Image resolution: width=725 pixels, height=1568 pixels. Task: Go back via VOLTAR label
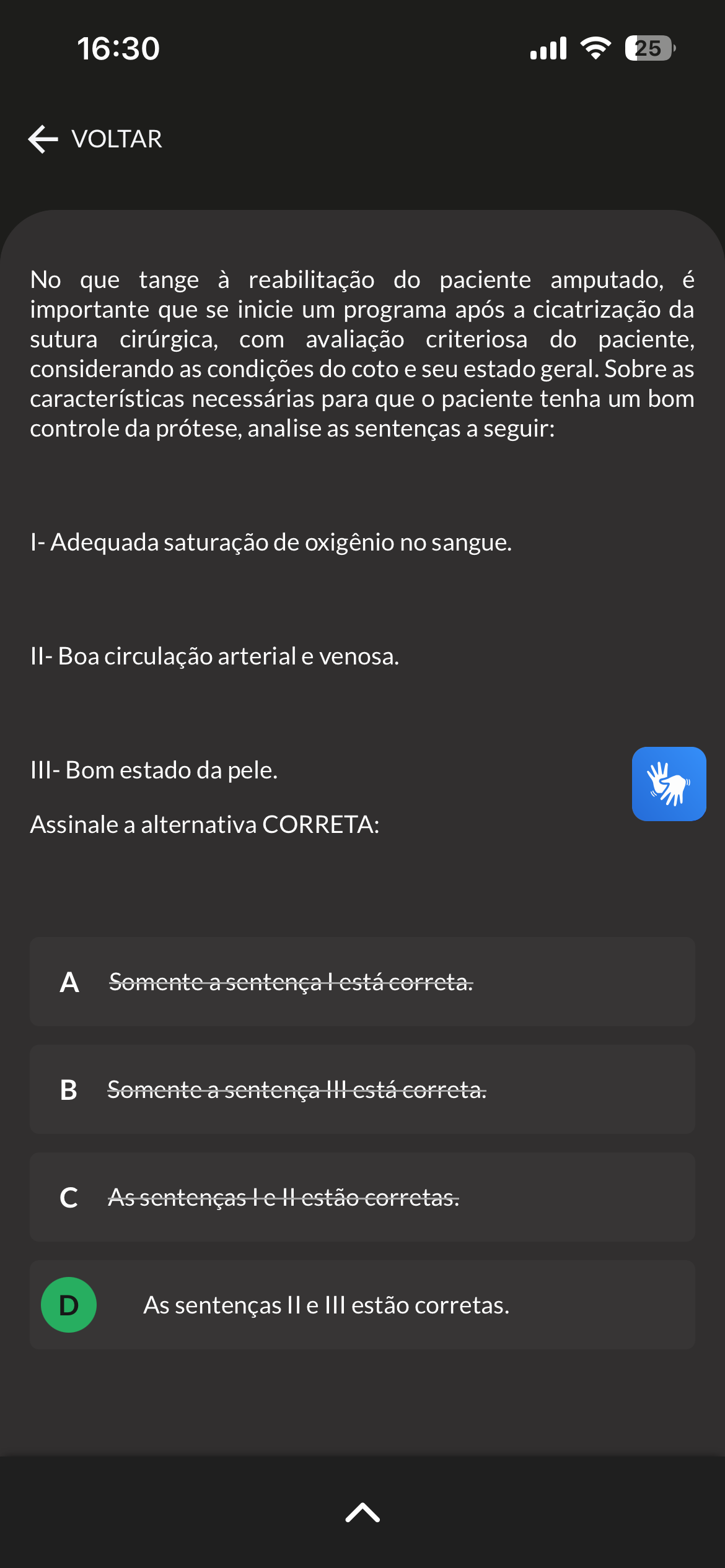pos(116,139)
